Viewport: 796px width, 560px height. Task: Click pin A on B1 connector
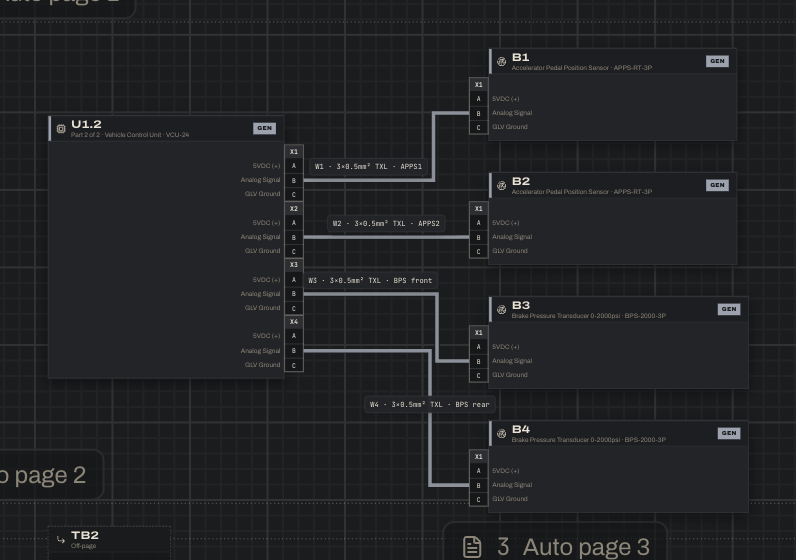[x=479, y=99]
